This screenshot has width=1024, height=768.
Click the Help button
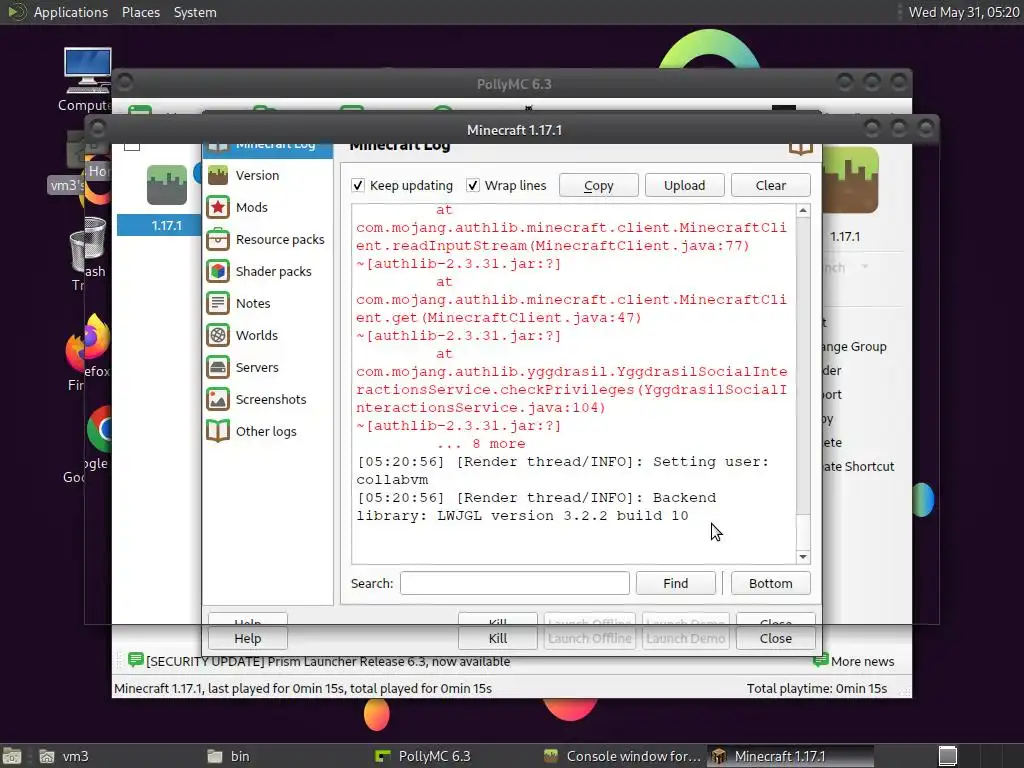248,638
